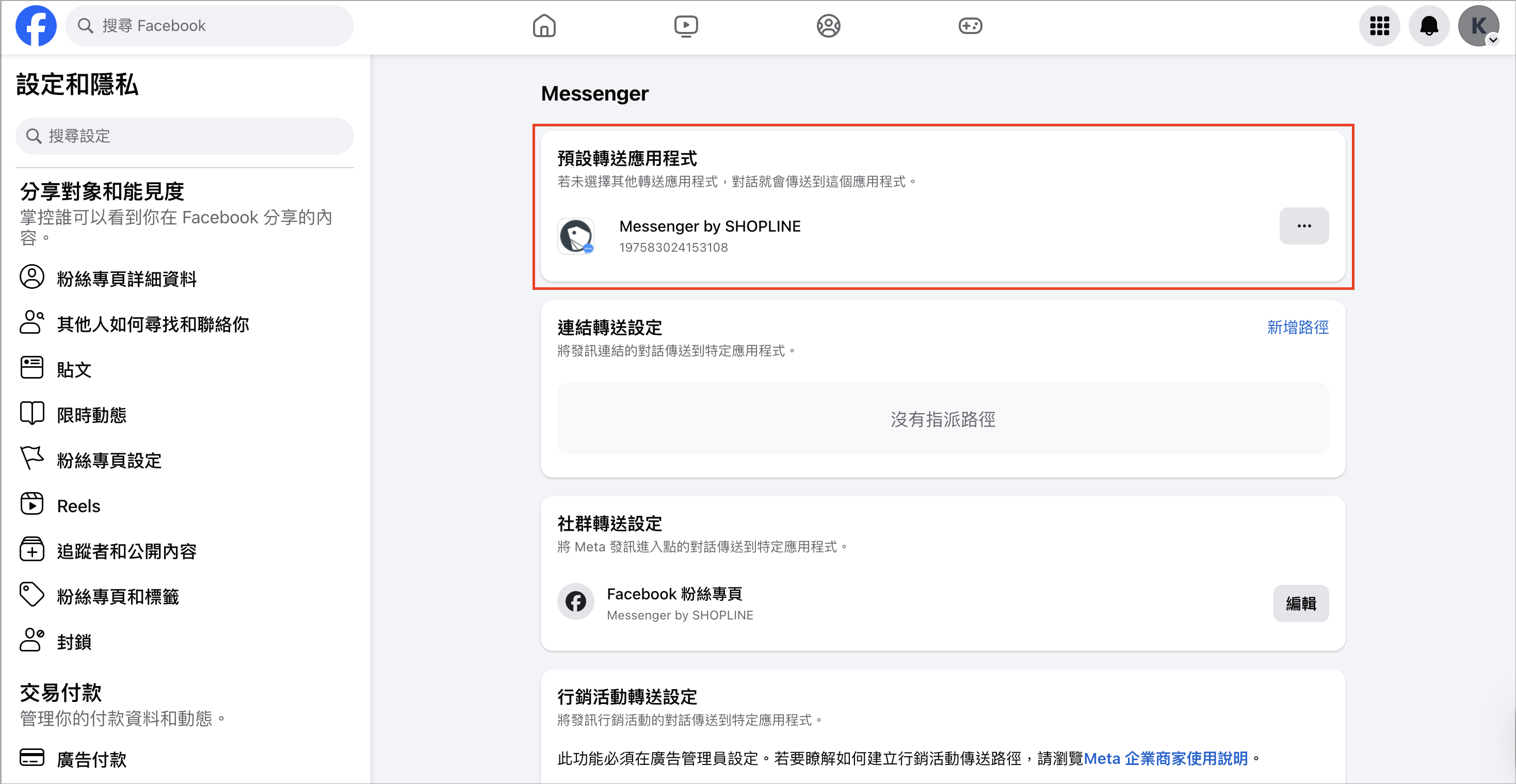Click the '交易付款' section heading
The width and height of the screenshot is (1516, 784).
(60, 693)
